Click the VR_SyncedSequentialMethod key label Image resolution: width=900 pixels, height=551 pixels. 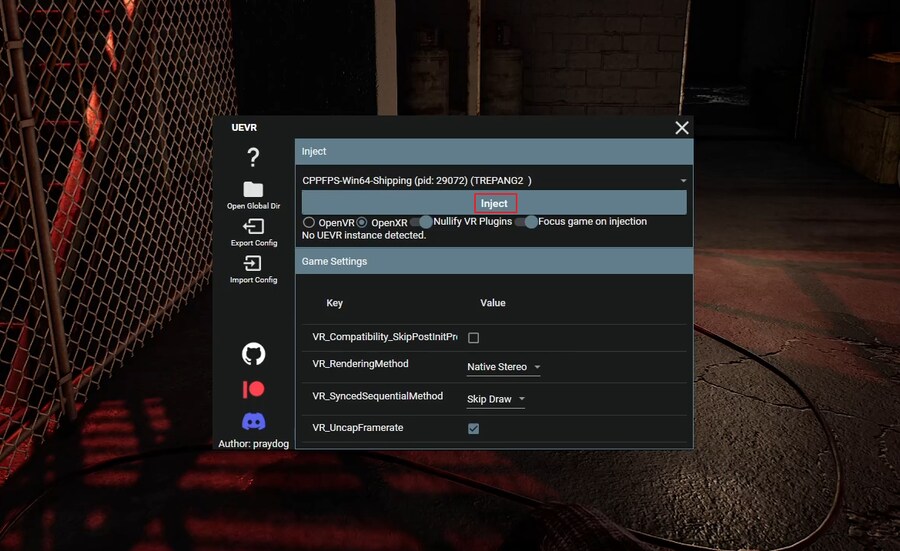(378, 396)
